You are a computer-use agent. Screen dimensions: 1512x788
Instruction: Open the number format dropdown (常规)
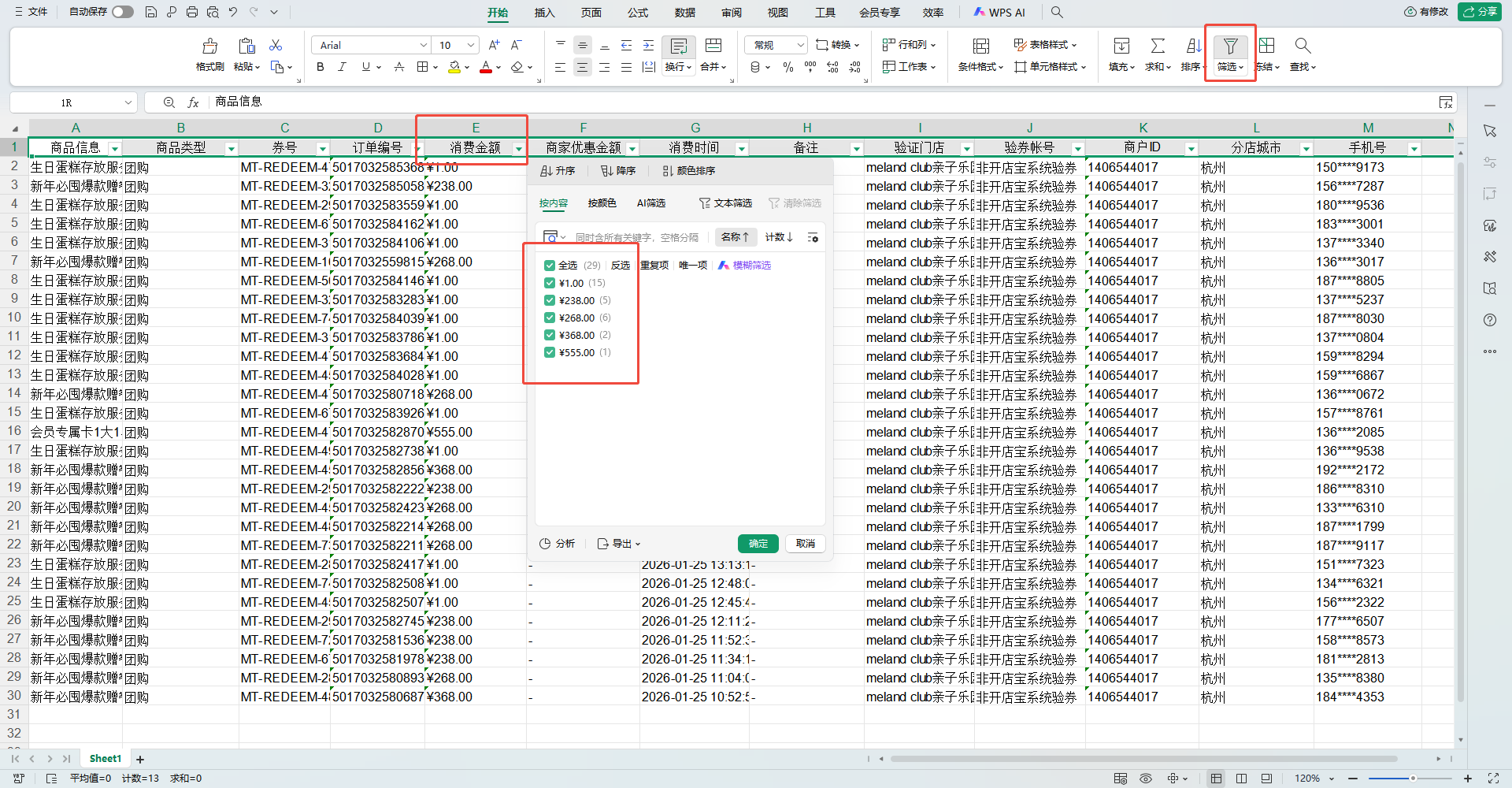click(800, 46)
